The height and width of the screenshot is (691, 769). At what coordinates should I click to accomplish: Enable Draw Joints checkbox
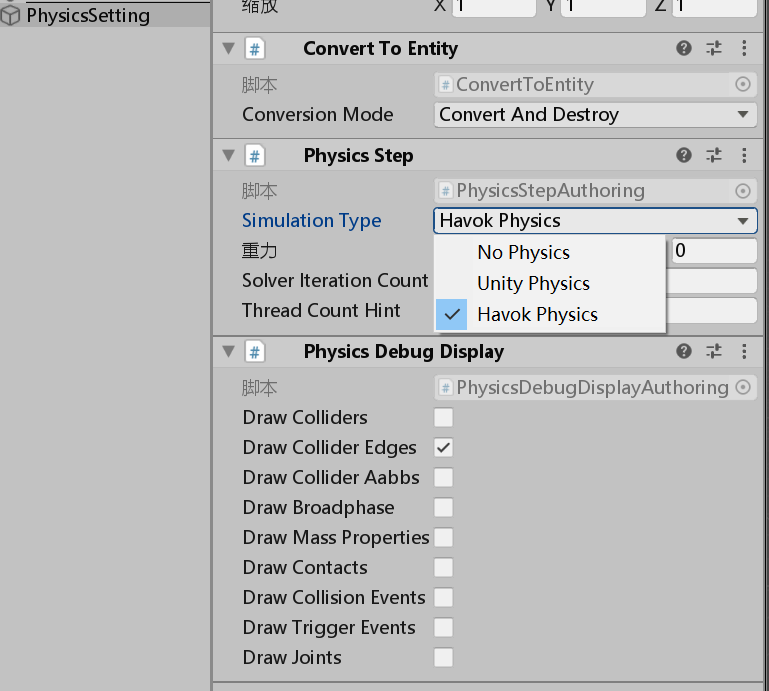pyautogui.click(x=443, y=658)
